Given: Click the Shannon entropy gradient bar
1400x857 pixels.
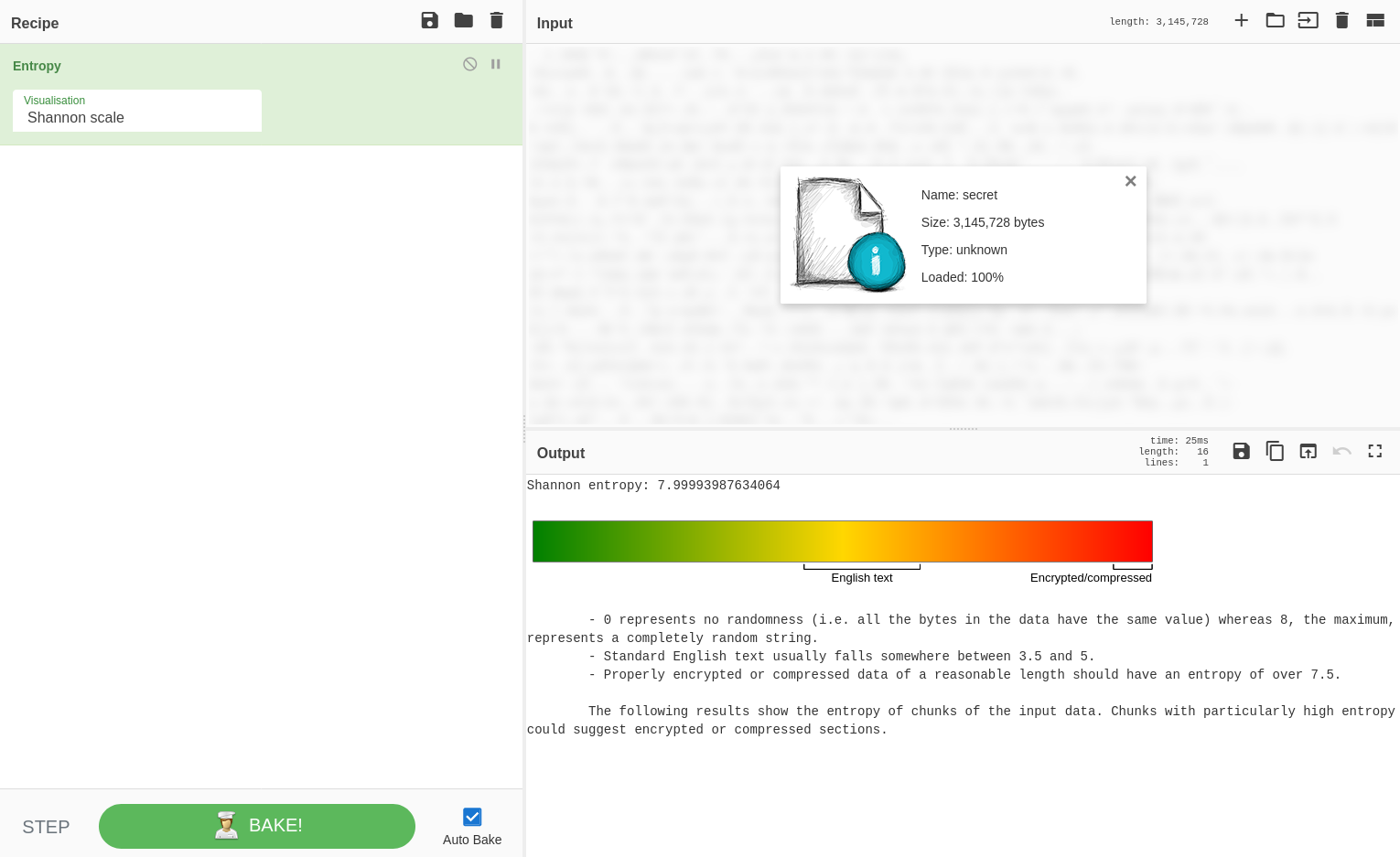Looking at the screenshot, I should (843, 541).
